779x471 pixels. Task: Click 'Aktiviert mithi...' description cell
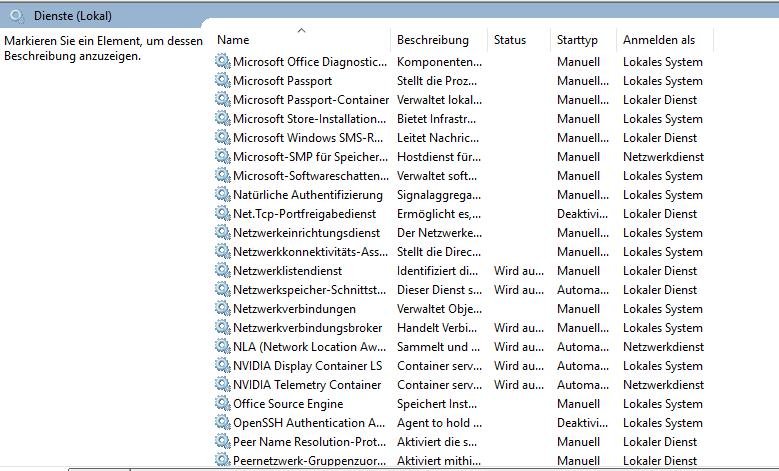tap(439, 461)
